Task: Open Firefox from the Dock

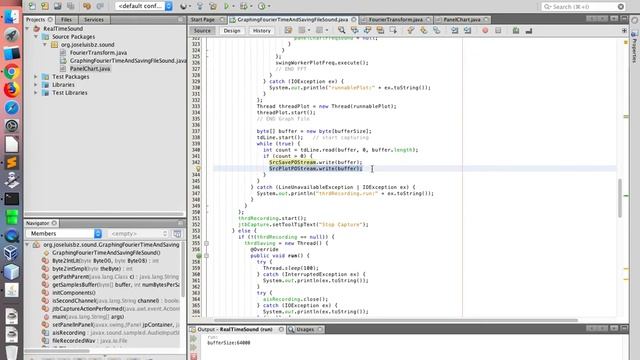Action: pyautogui.click(x=11, y=90)
